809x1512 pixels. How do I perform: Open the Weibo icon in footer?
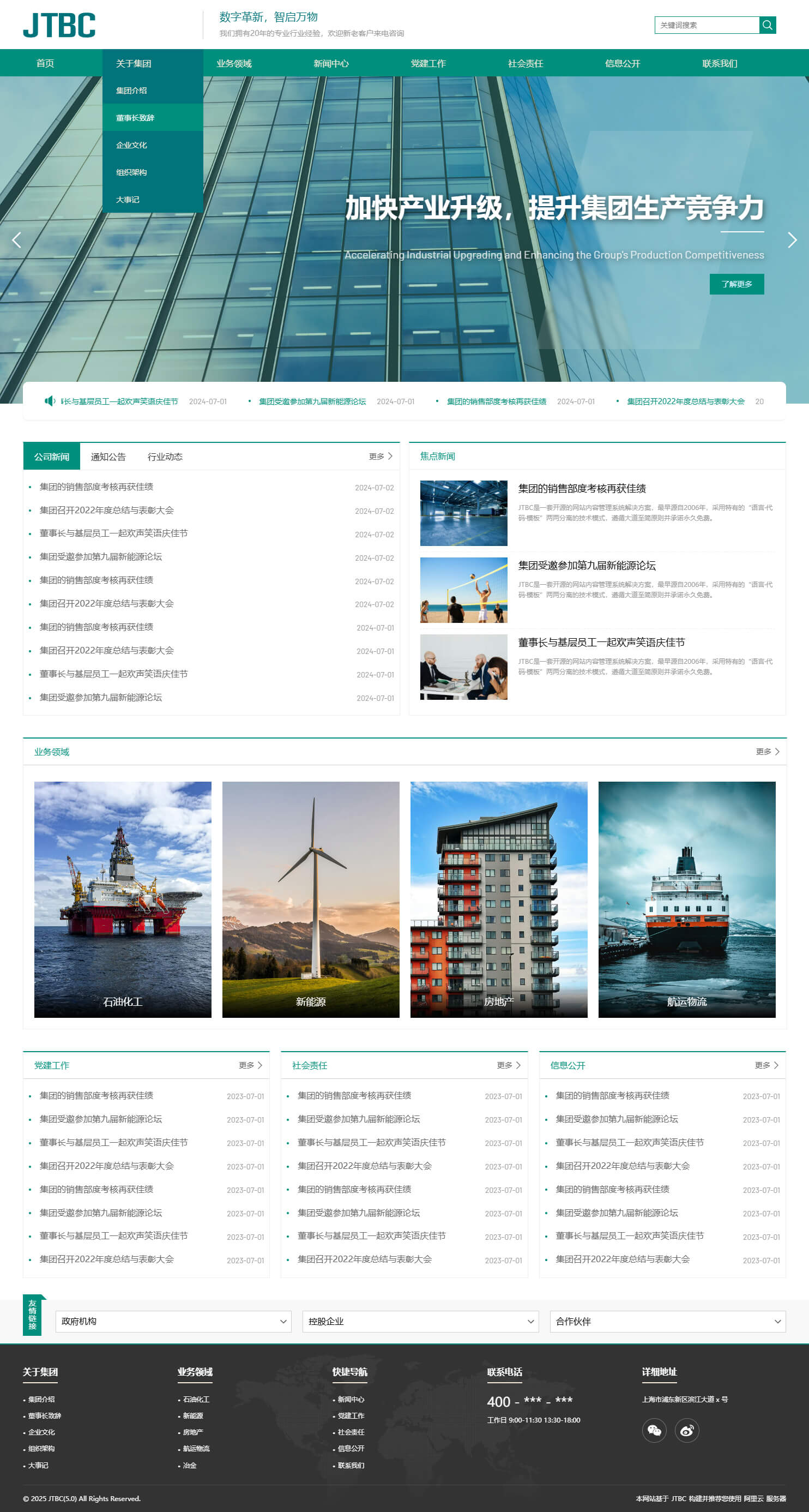[x=686, y=1430]
